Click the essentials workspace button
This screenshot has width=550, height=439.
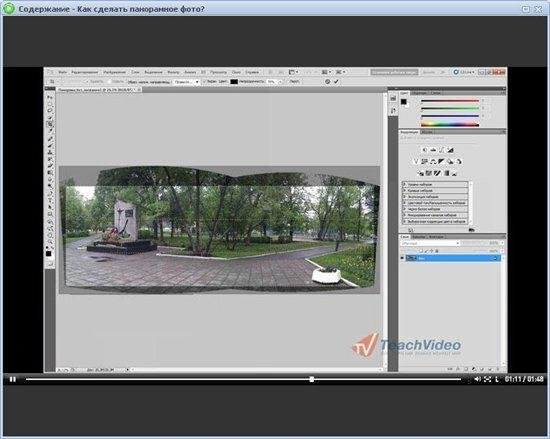click(394, 72)
